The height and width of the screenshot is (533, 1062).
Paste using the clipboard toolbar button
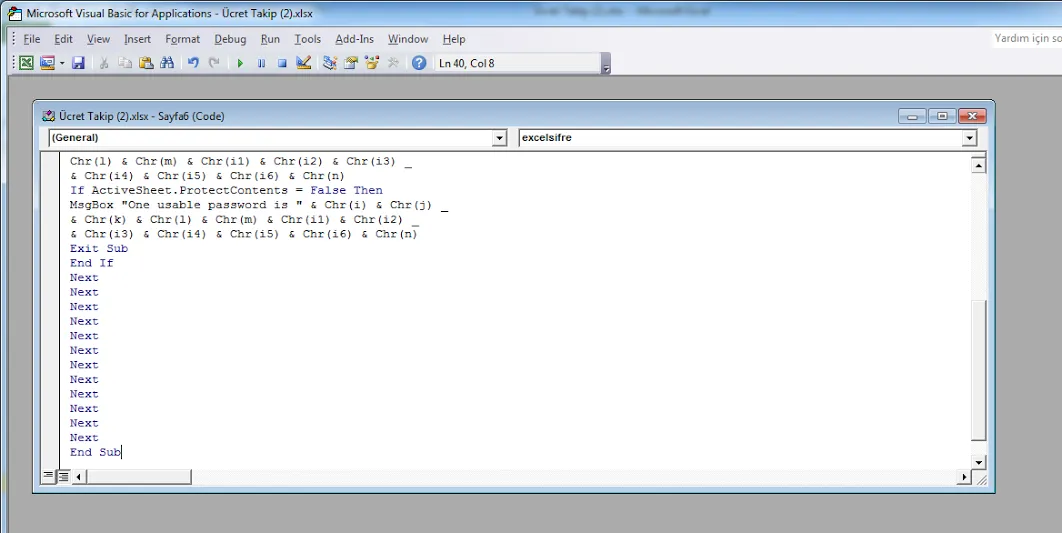tap(146, 63)
